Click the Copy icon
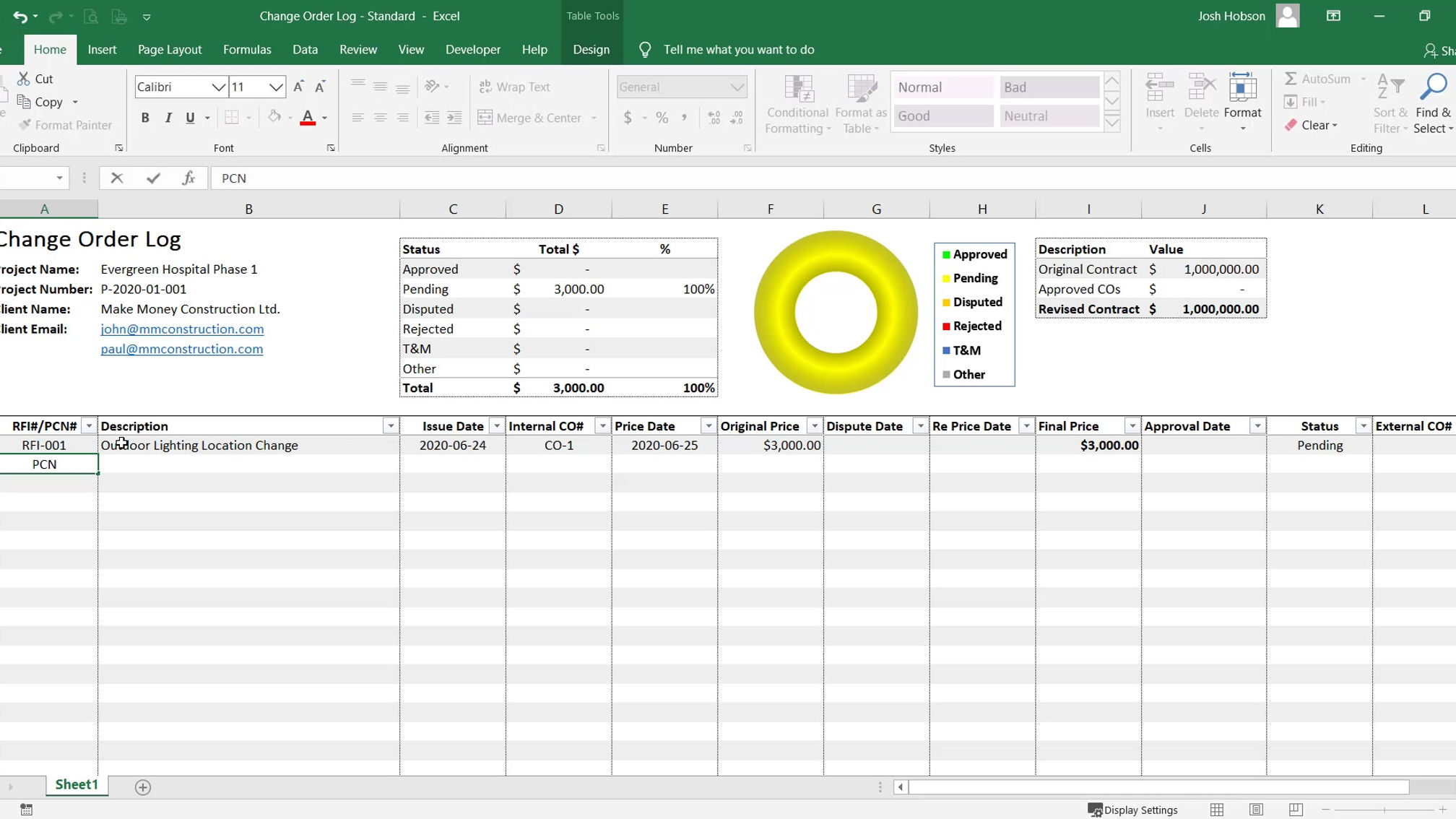The height and width of the screenshot is (819, 1456). click(x=24, y=102)
